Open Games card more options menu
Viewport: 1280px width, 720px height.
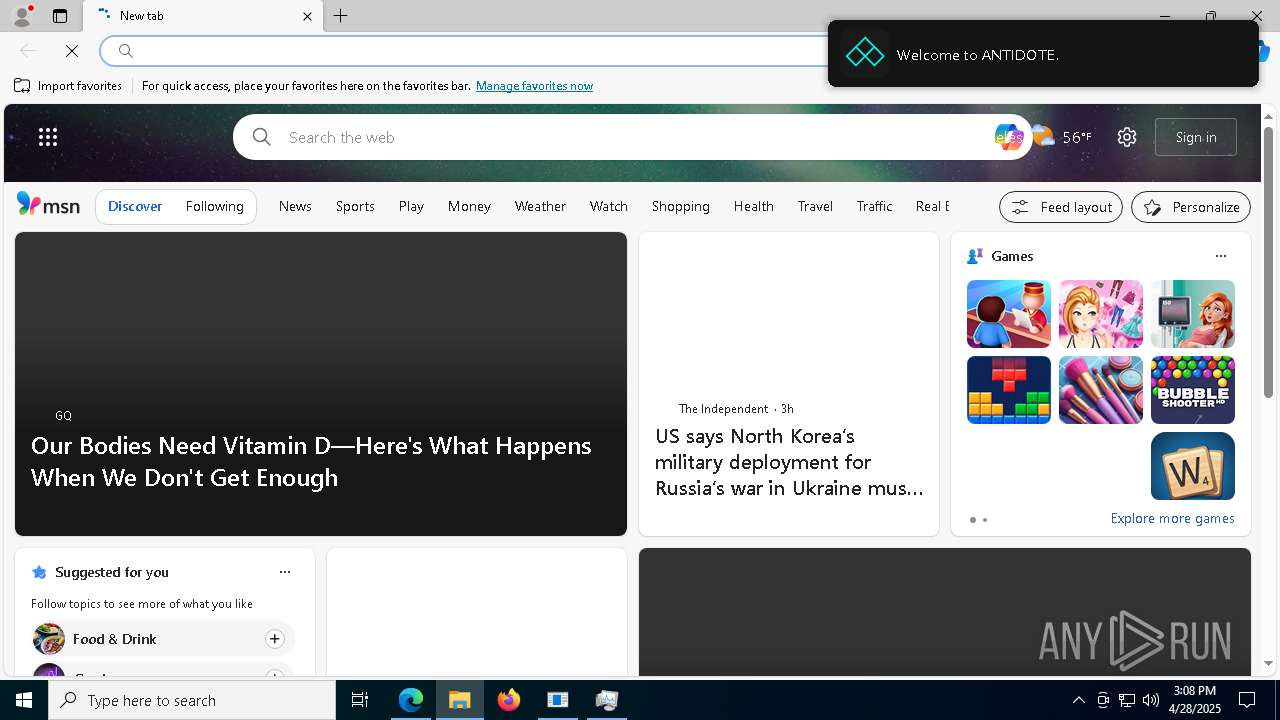click(x=1221, y=256)
